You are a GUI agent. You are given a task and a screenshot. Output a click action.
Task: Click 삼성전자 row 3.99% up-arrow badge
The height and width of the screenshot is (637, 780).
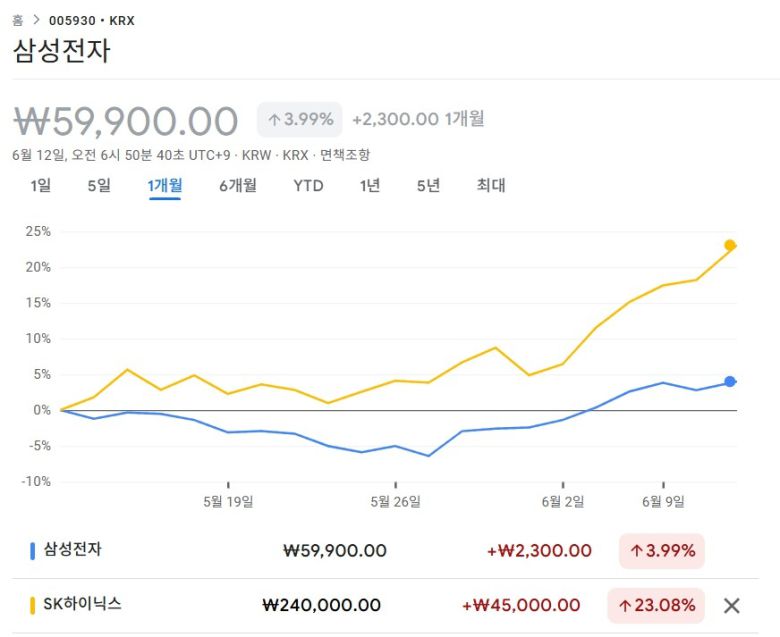point(661,550)
